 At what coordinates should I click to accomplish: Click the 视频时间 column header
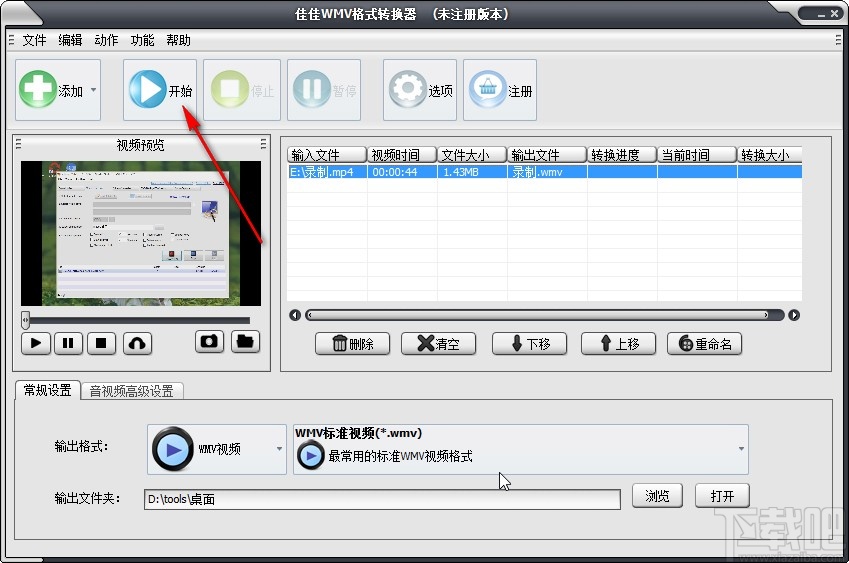click(x=402, y=155)
